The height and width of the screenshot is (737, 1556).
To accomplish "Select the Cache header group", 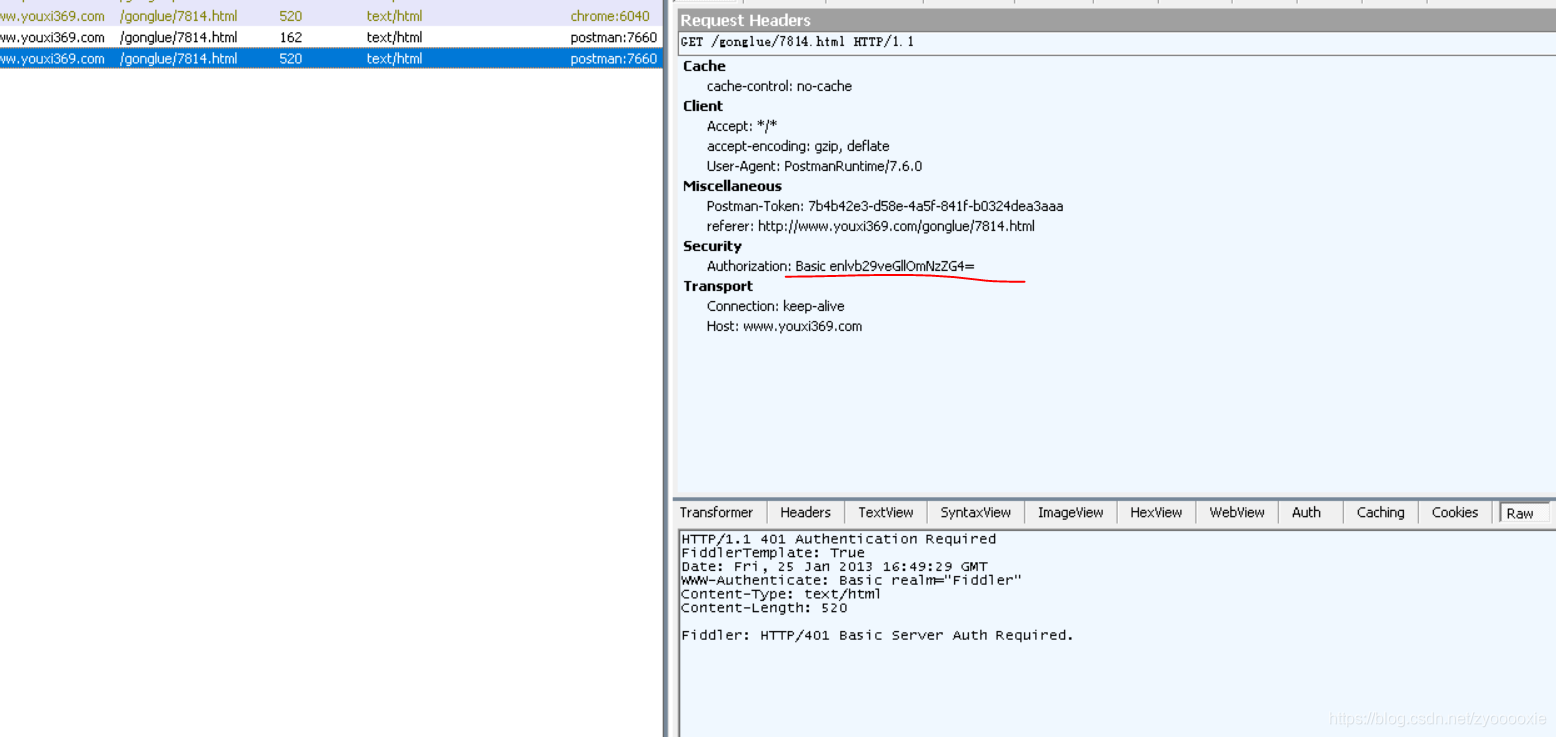I will (x=704, y=66).
